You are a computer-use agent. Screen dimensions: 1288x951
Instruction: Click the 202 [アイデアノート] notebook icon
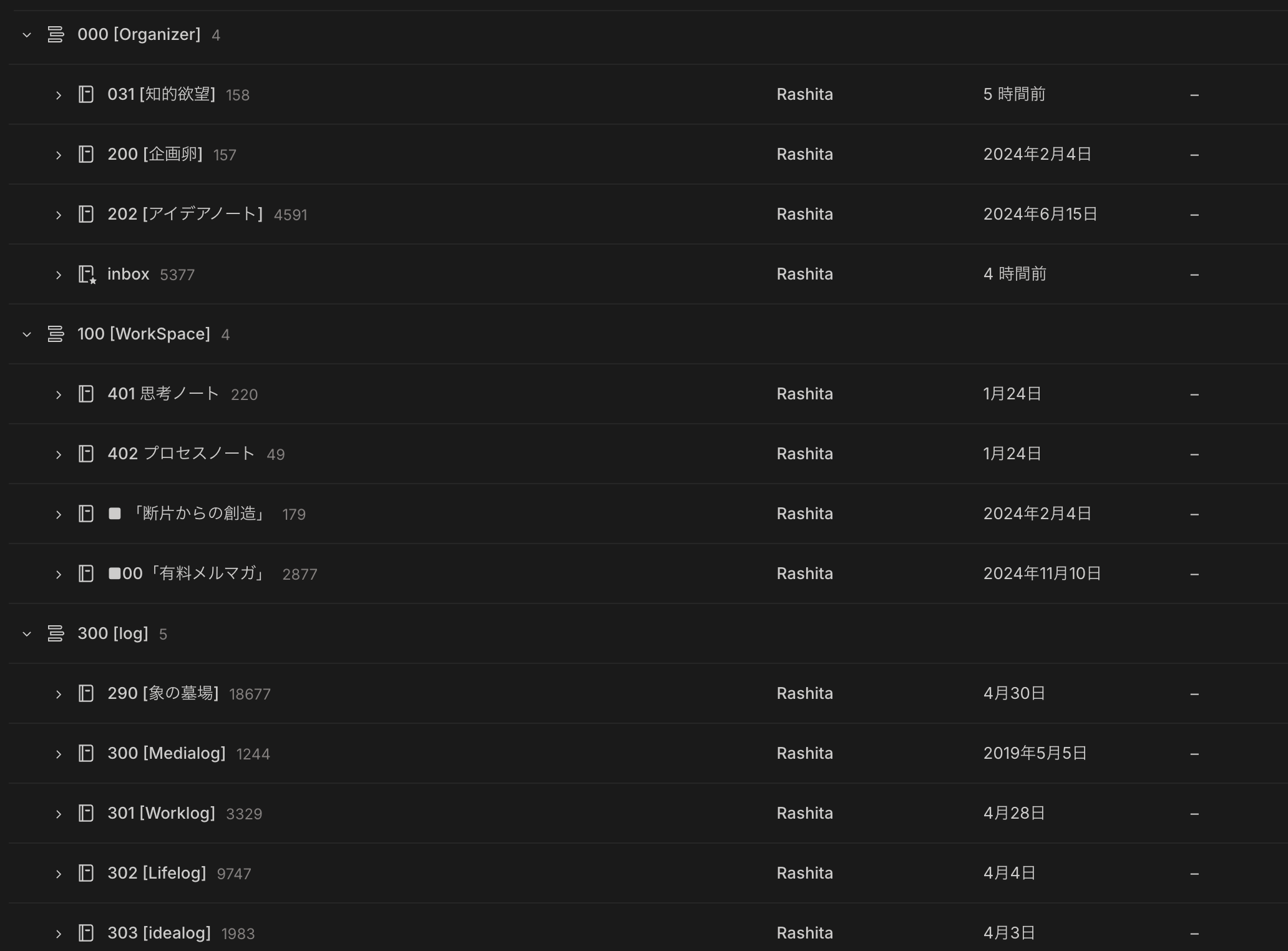86,214
